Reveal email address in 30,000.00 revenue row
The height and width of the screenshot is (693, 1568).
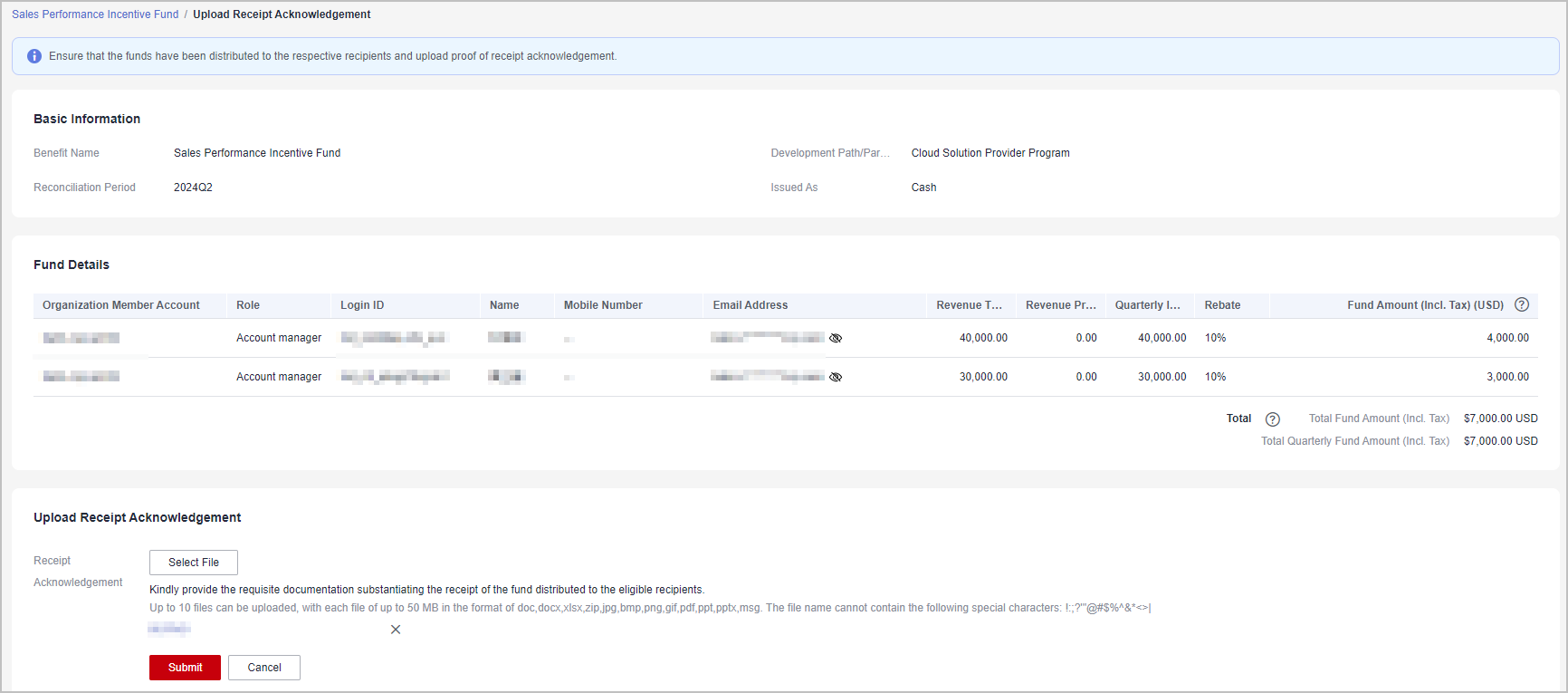836,377
